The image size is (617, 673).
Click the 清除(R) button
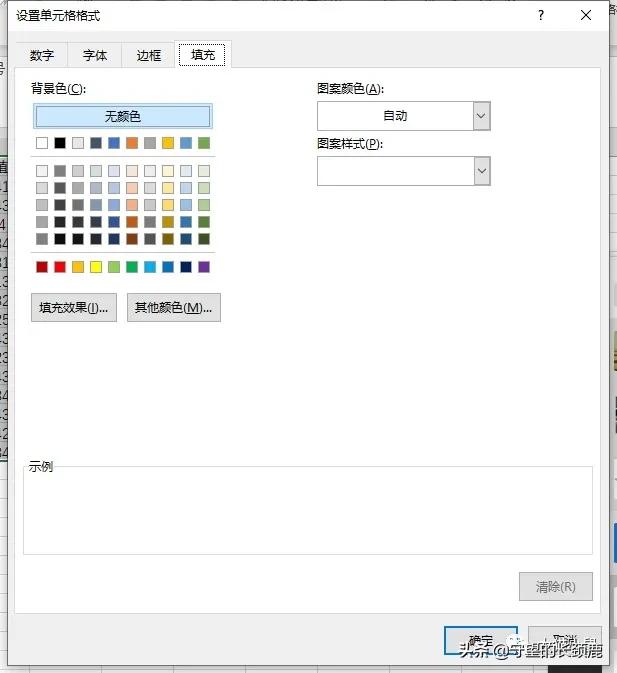click(x=556, y=586)
